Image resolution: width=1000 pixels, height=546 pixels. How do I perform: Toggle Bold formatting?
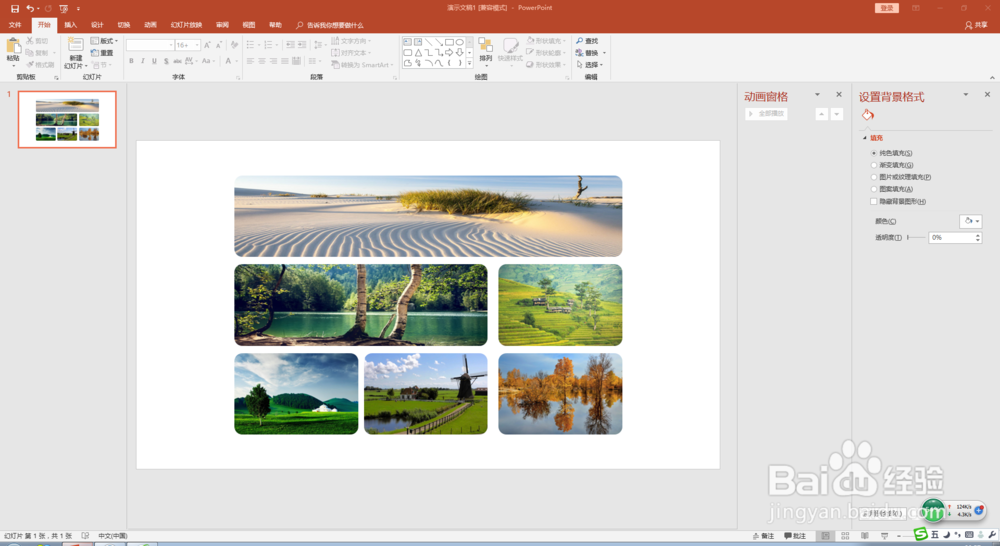pyautogui.click(x=131, y=61)
